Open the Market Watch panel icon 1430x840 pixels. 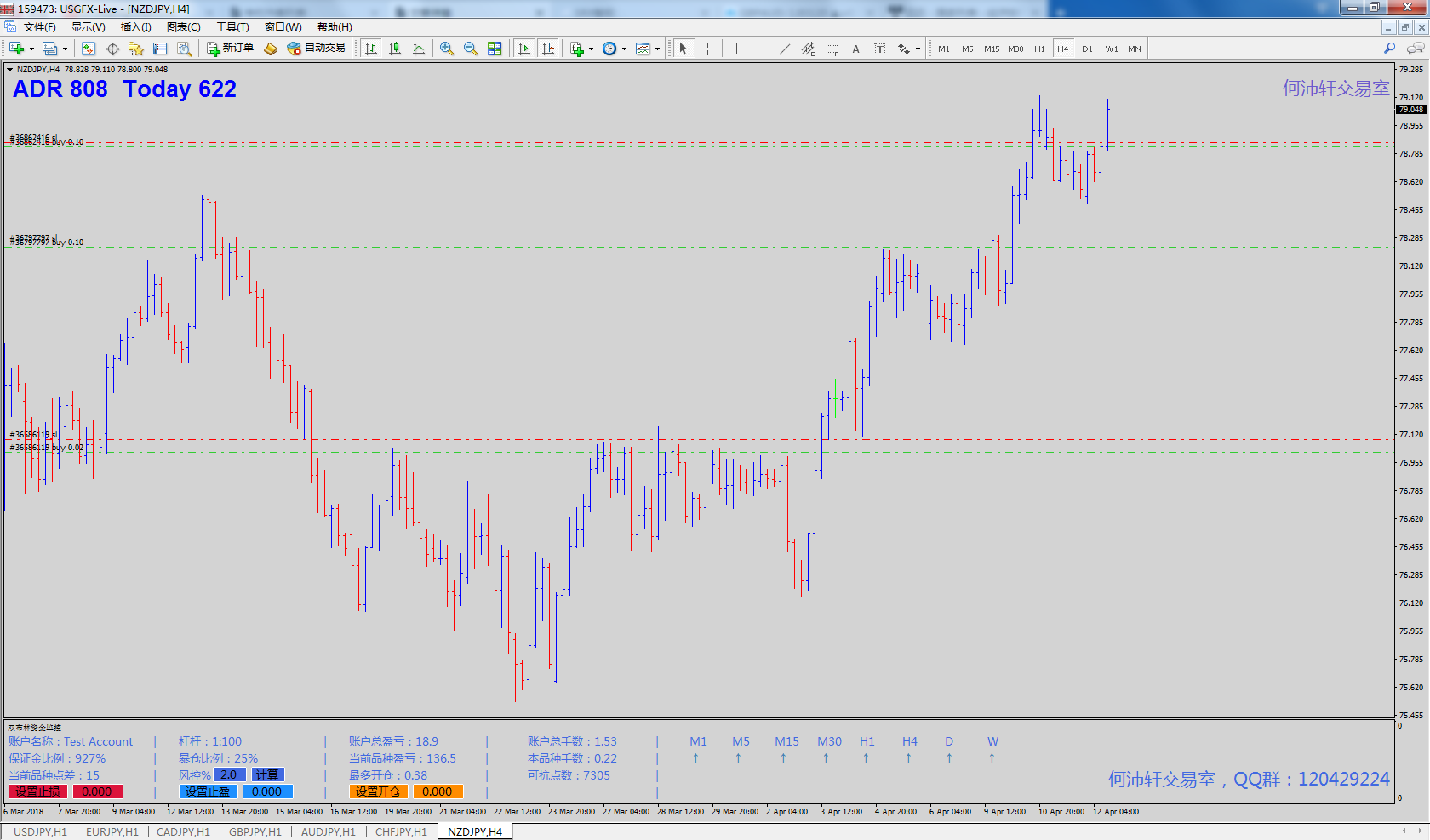click(x=89, y=49)
